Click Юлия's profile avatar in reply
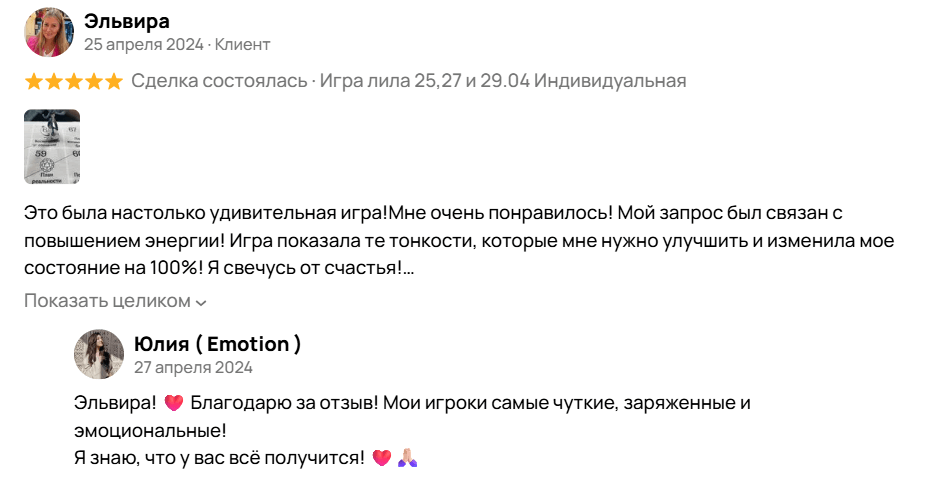The width and height of the screenshot is (932, 491). click(x=99, y=354)
